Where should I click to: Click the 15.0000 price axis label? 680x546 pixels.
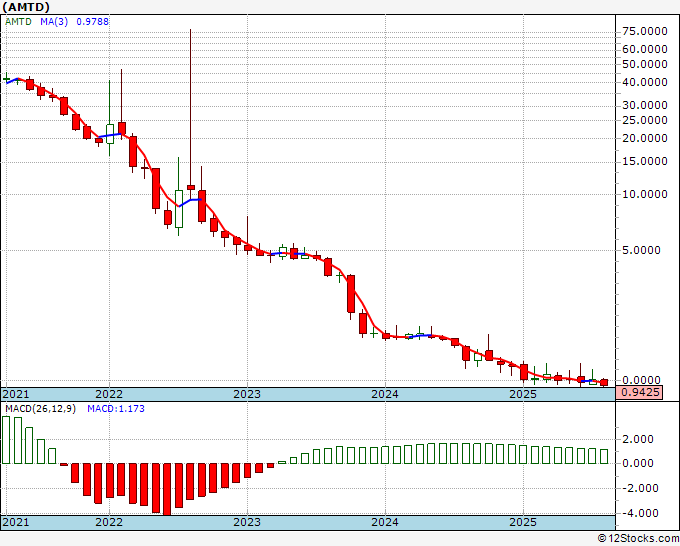coord(644,161)
